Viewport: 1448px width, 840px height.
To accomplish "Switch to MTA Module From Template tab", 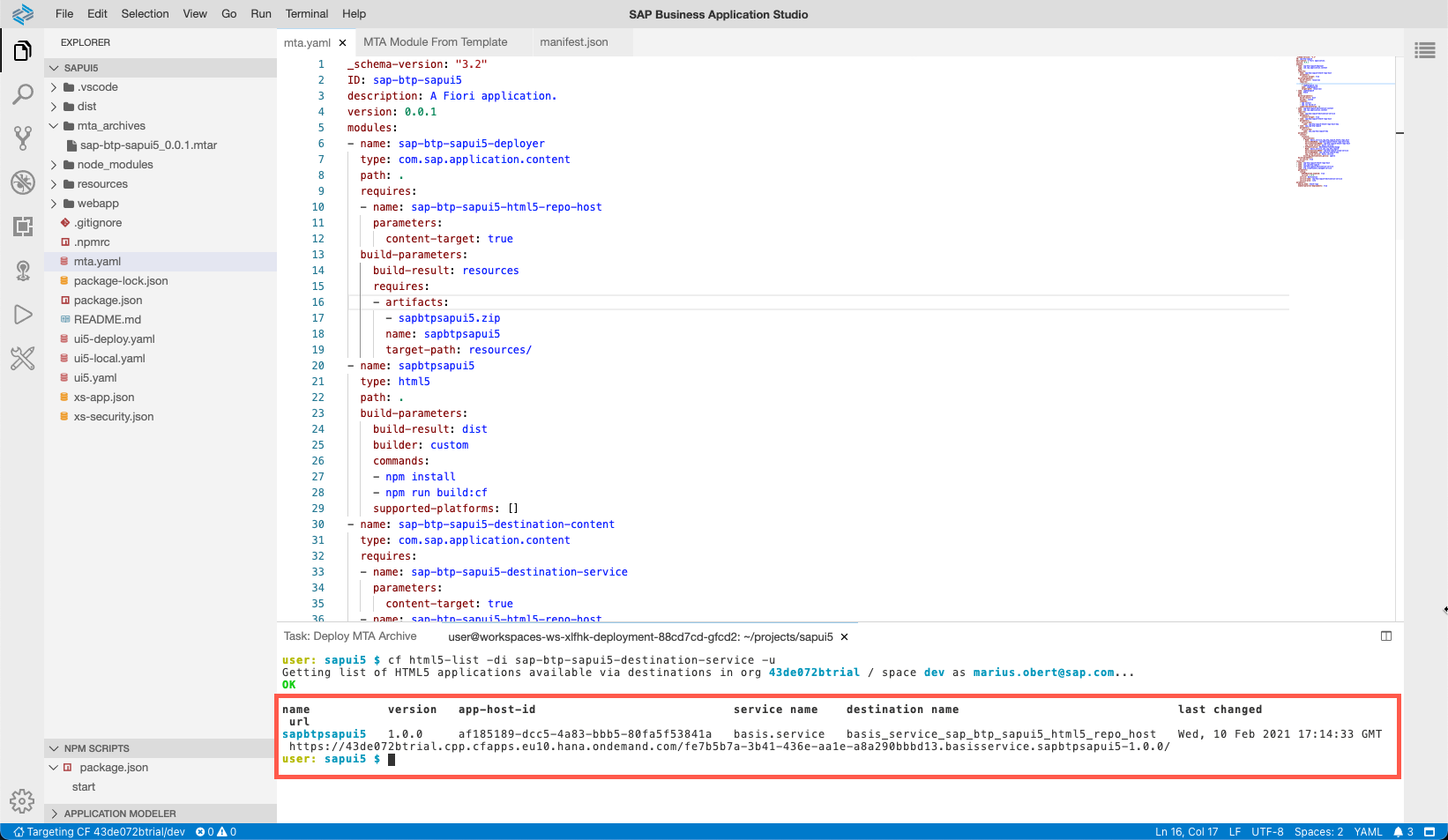I will coord(436,42).
